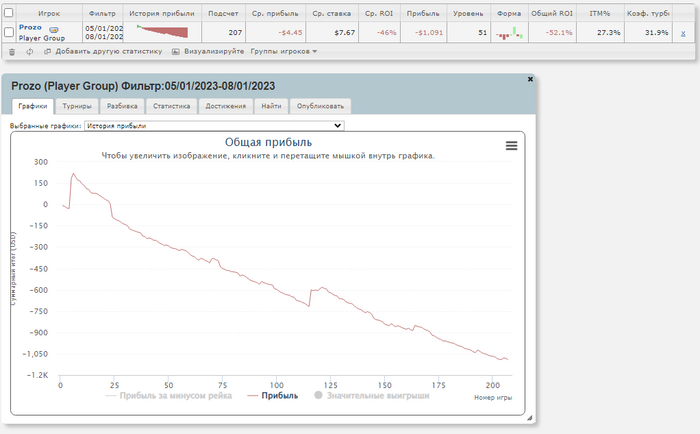Toggle the Значительные выигрыши legend item
700x434 pixels.
tap(372, 396)
